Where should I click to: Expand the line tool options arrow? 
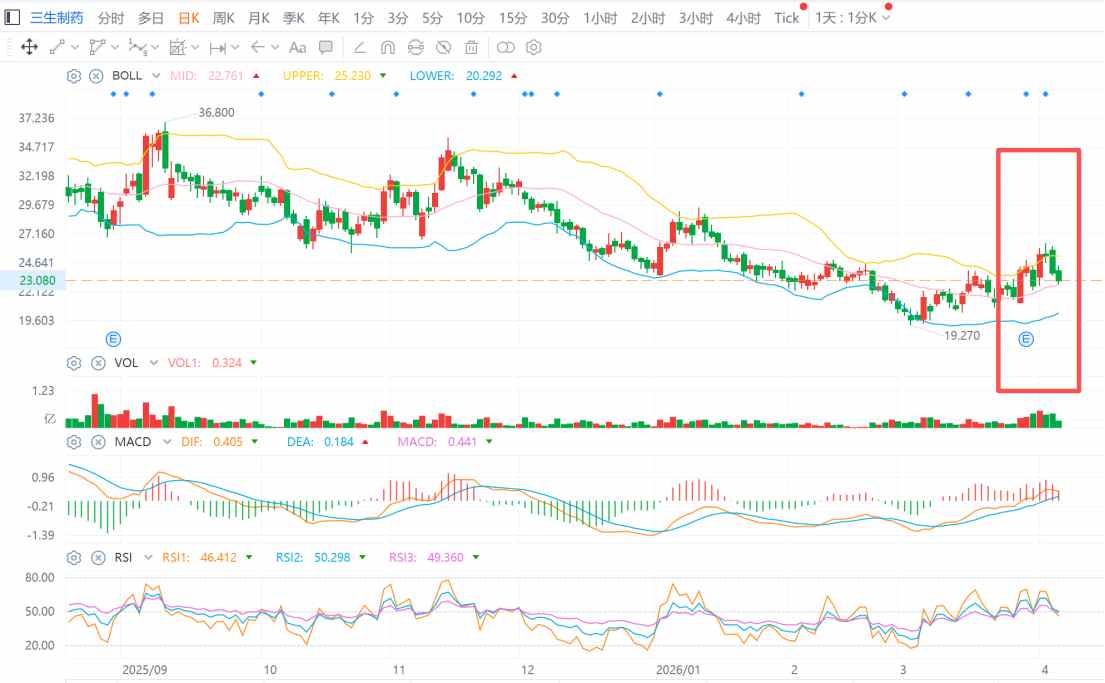(x=75, y=47)
